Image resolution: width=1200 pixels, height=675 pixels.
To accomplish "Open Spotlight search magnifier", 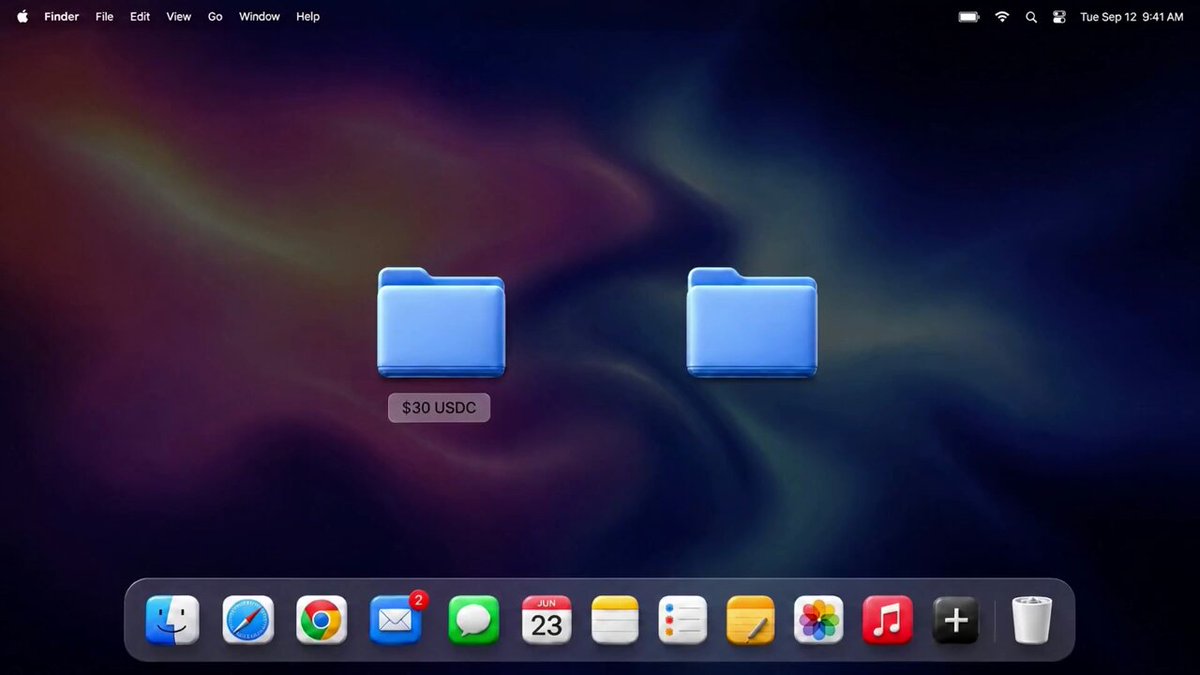I will [x=1031, y=17].
